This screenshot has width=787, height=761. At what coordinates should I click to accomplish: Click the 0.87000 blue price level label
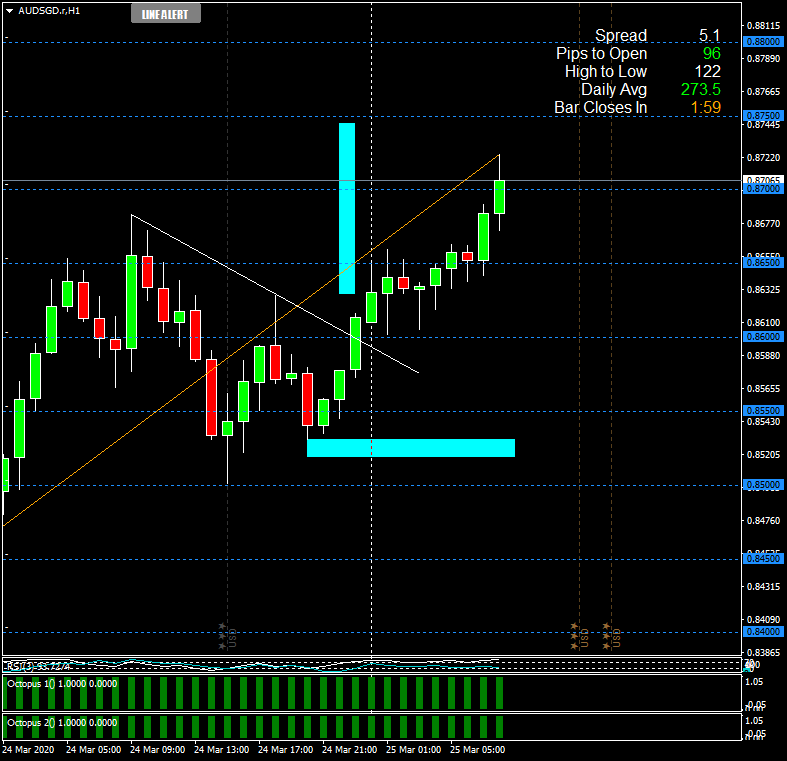(763, 189)
